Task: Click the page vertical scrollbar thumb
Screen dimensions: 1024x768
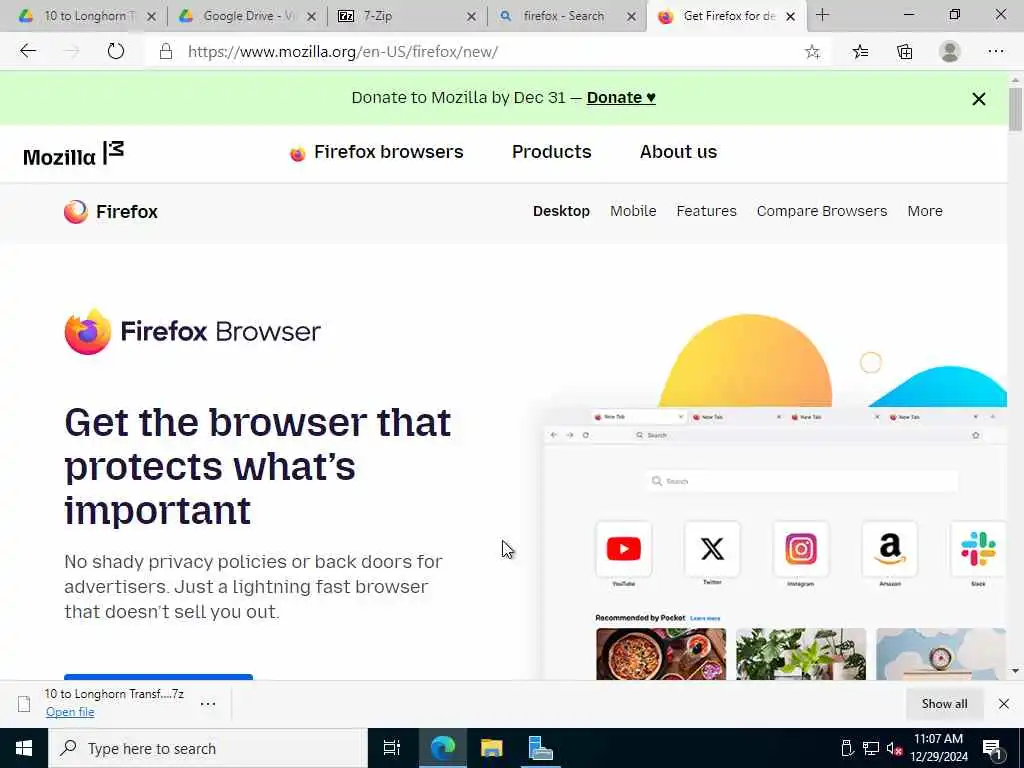Action: tap(1016, 108)
